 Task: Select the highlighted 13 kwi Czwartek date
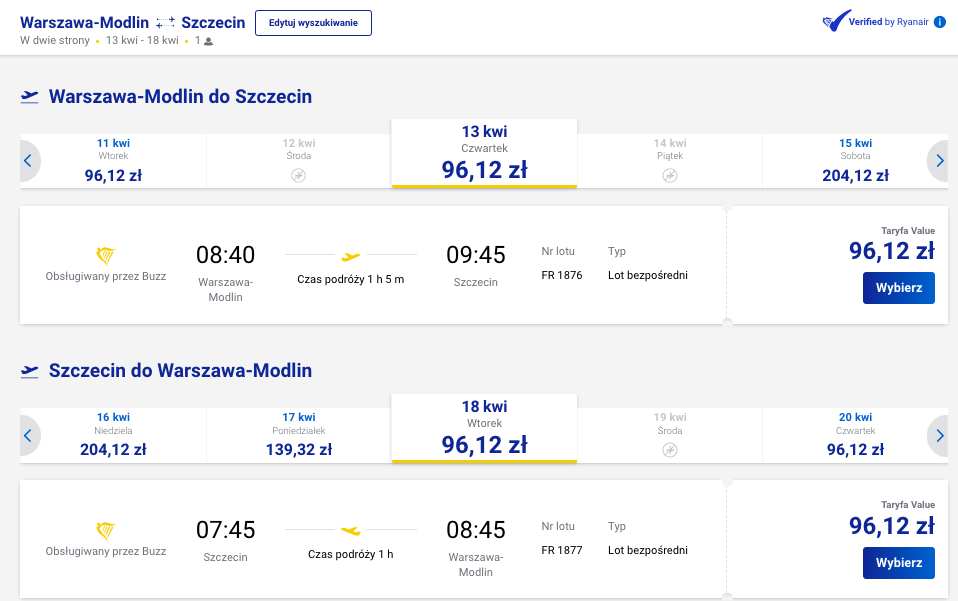coord(484,153)
